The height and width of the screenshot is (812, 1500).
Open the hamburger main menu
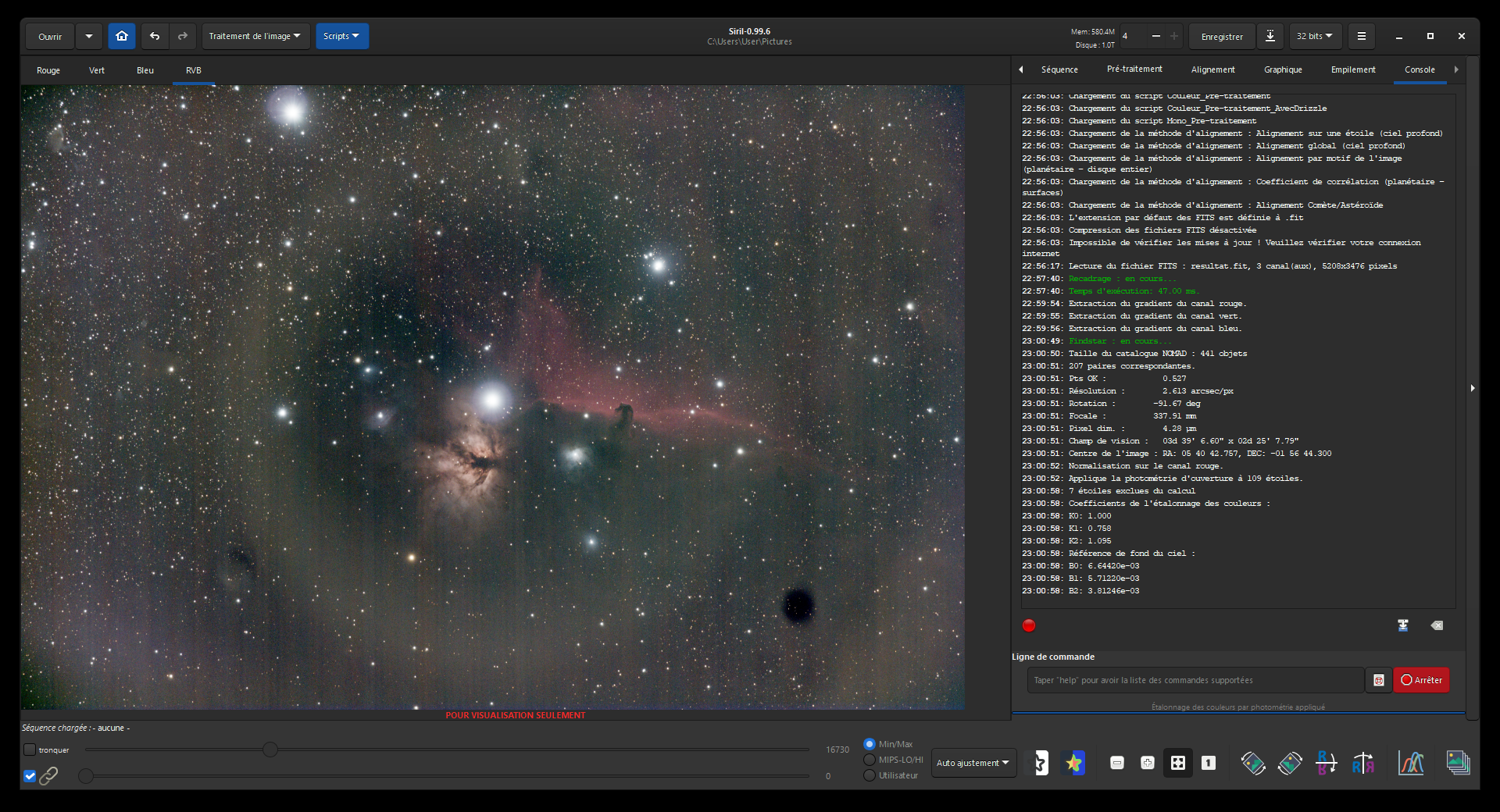pyautogui.click(x=1362, y=36)
